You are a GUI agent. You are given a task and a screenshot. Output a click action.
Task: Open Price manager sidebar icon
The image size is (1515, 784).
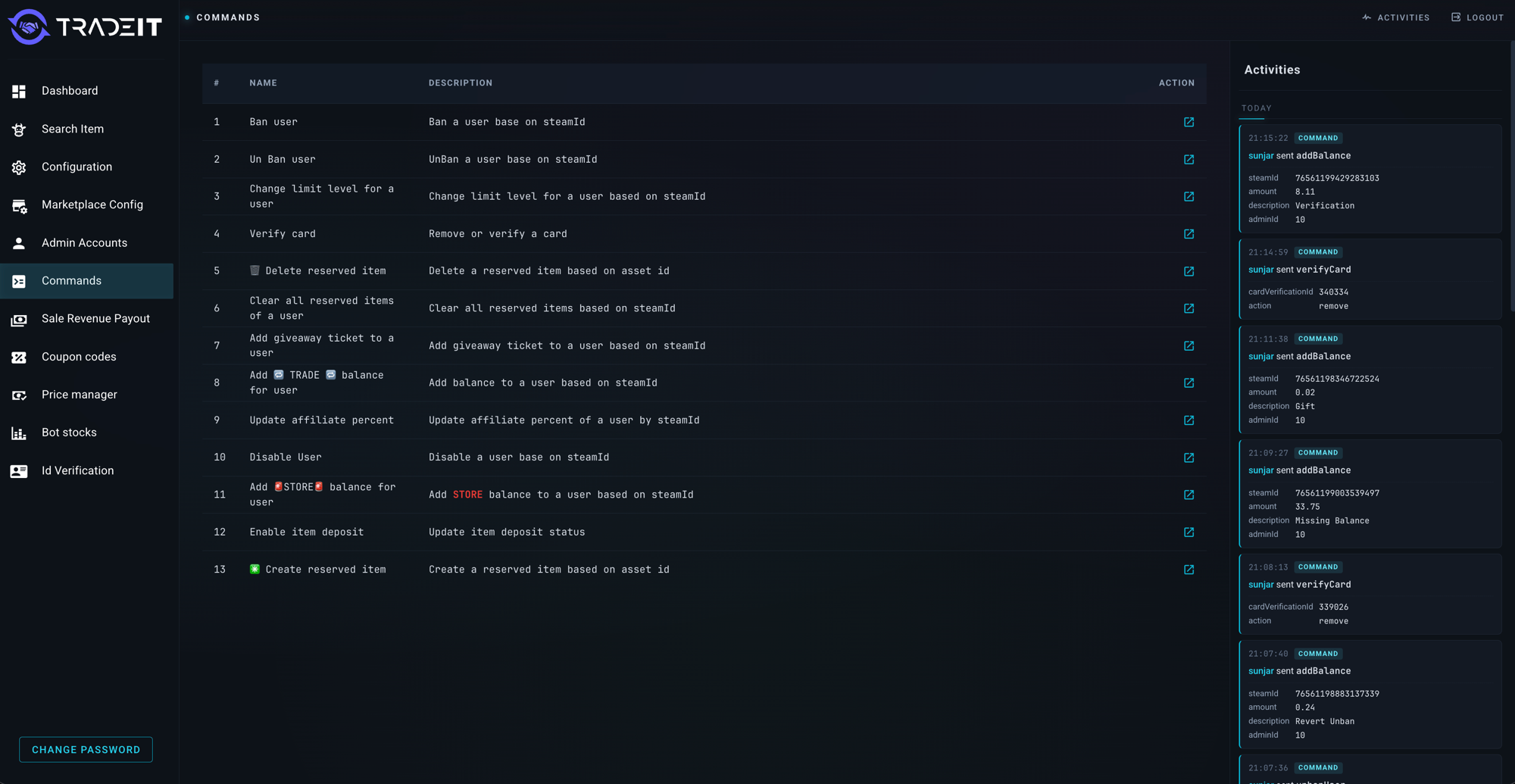(x=18, y=395)
